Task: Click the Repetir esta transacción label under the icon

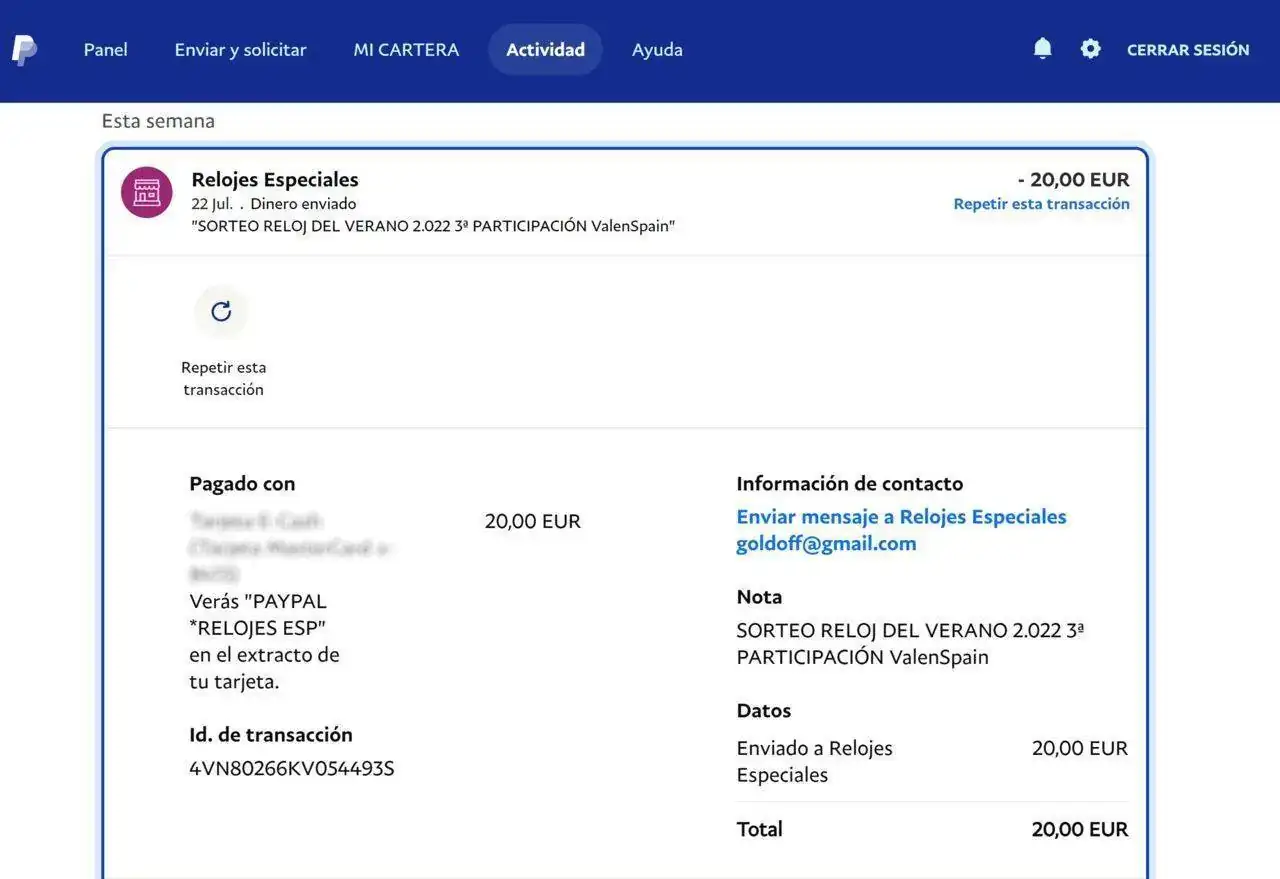Action: 223,379
